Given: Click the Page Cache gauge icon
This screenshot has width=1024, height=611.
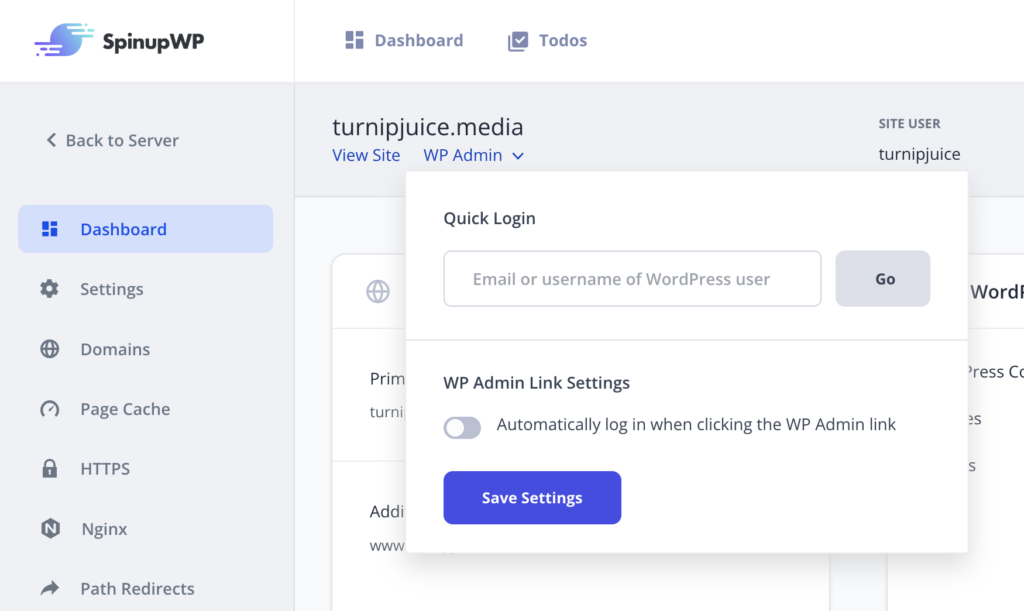Looking at the screenshot, I should (49, 408).
